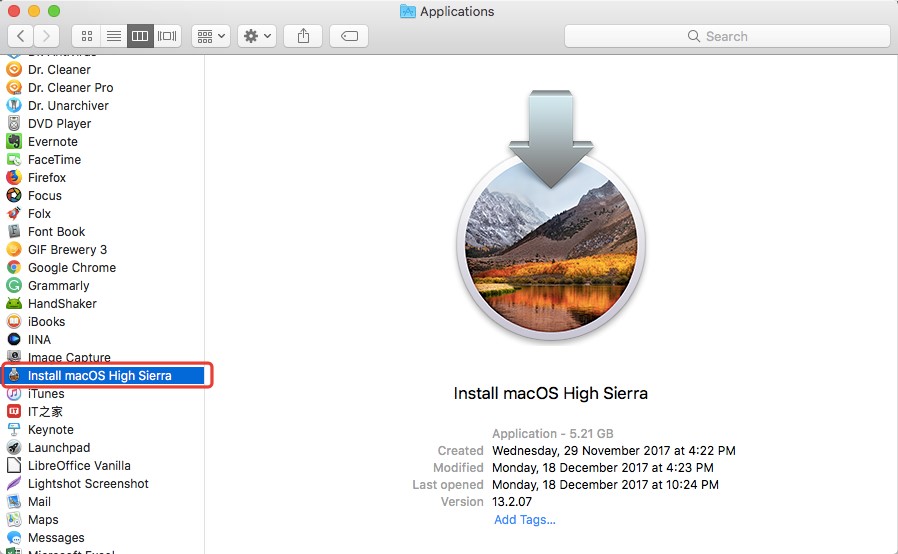898x554 pixels.
Task: Select the Firefox app icon
Action: click(14, 178)
